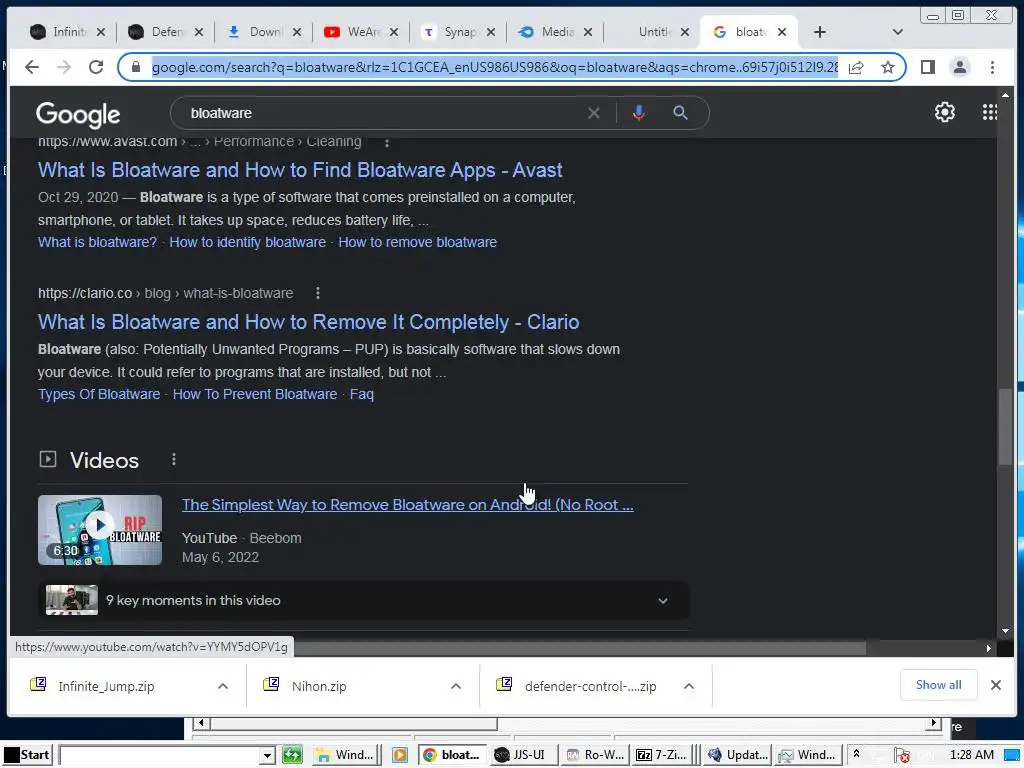Open options menu beside the Videos heading
The height and width of the screenshot is (768, 1024).
pyautogui.click(x=174, y=460)
